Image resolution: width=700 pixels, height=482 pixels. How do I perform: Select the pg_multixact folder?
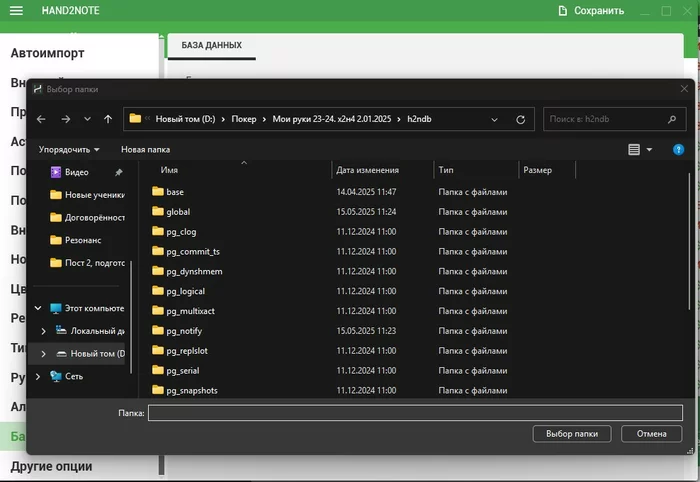pos(190,311)
